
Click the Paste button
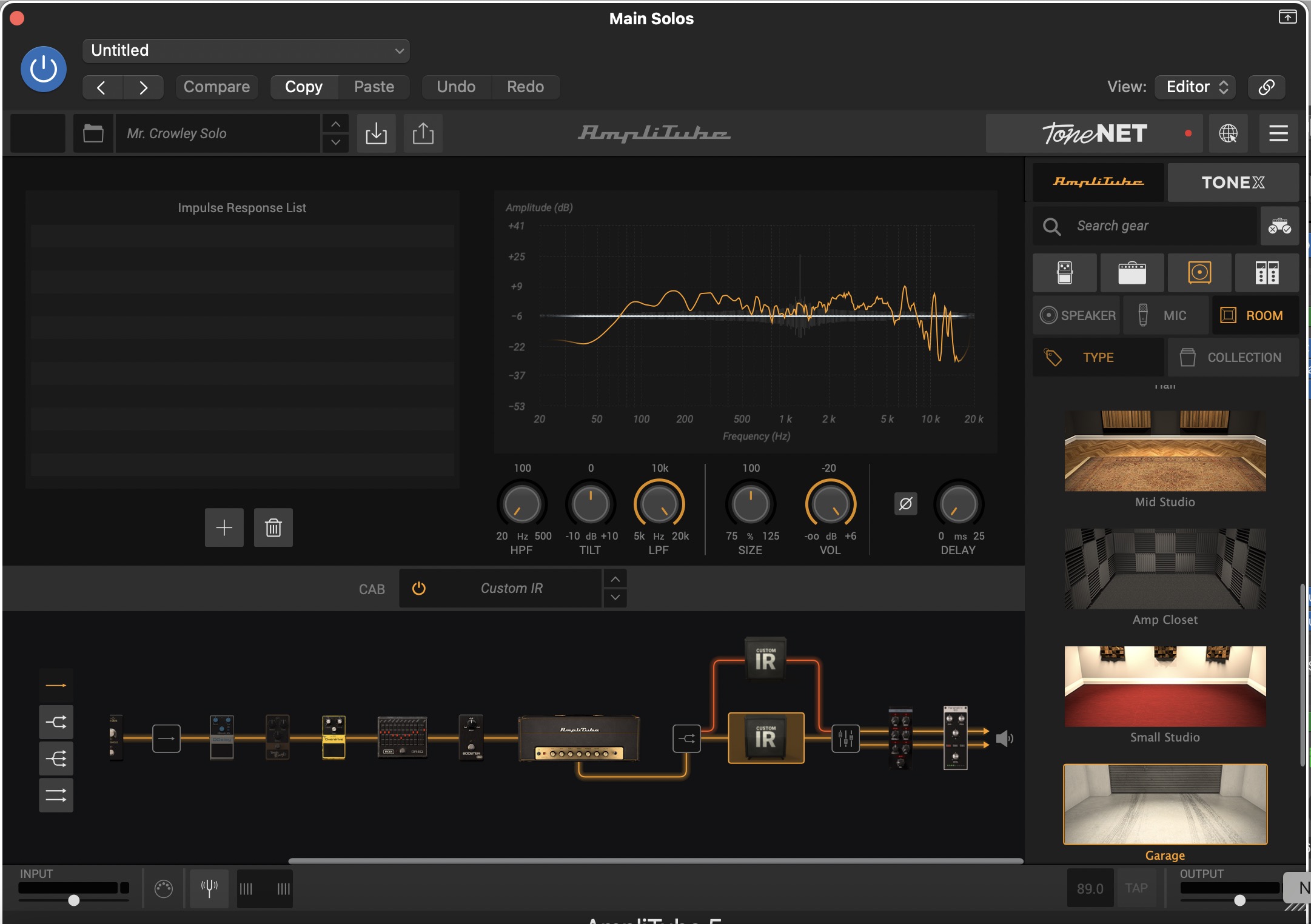coord(374,87)
